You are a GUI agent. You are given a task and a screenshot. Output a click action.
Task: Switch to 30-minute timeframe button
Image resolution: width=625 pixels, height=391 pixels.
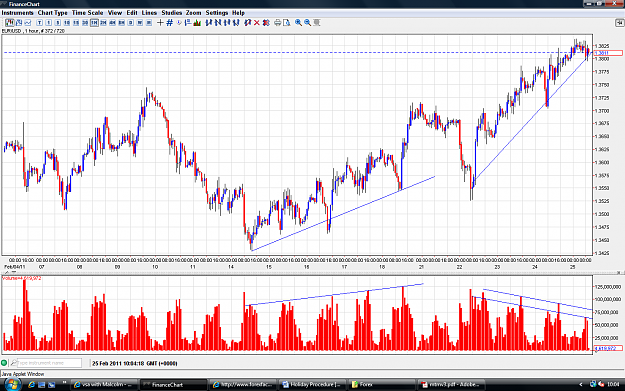[x=85, y=23]
